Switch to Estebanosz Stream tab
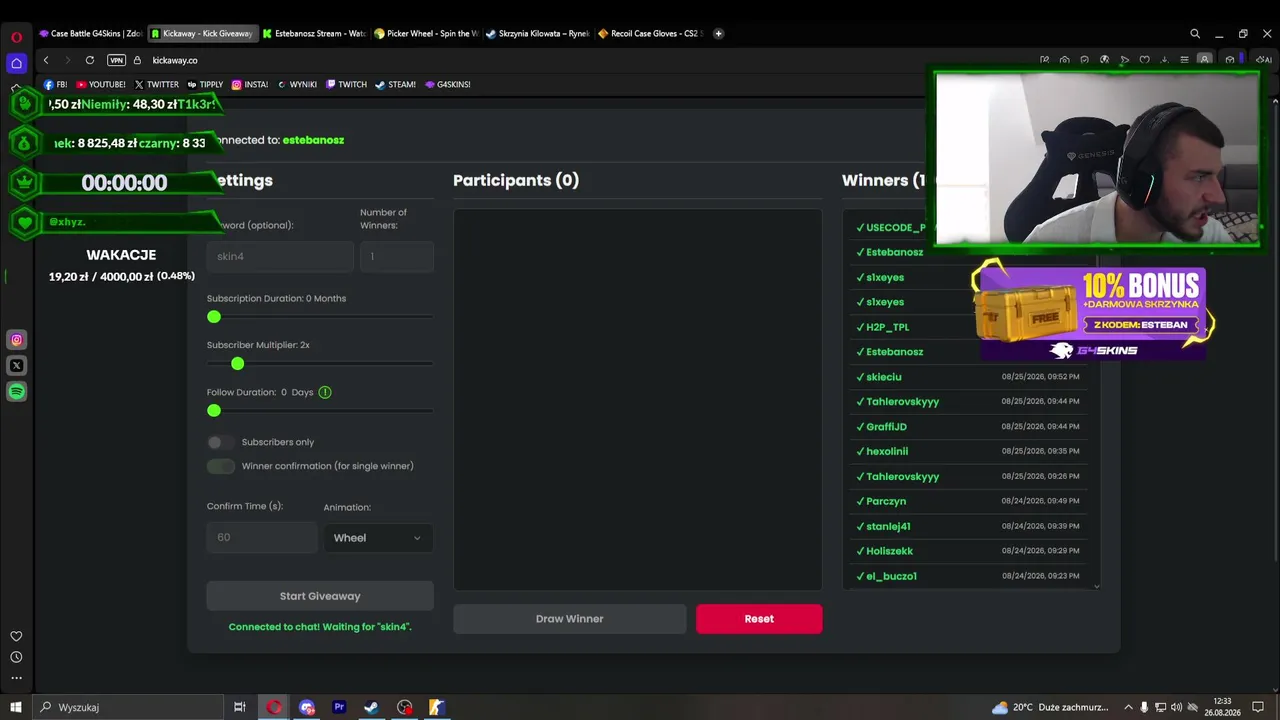1280x720 pixels. click(314, 33)
